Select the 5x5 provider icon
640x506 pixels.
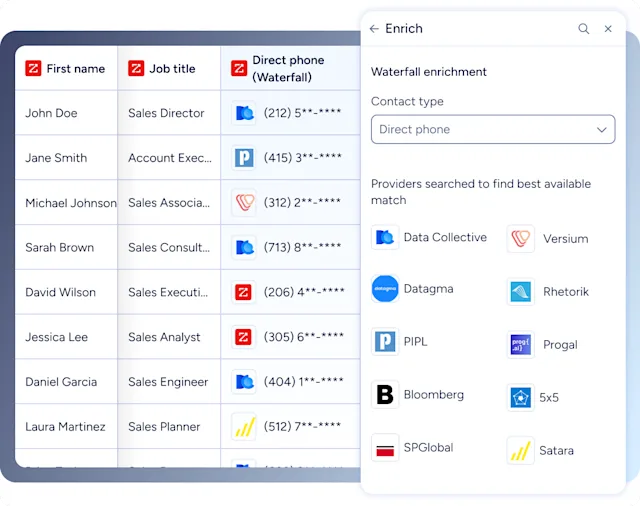[520, 397]
